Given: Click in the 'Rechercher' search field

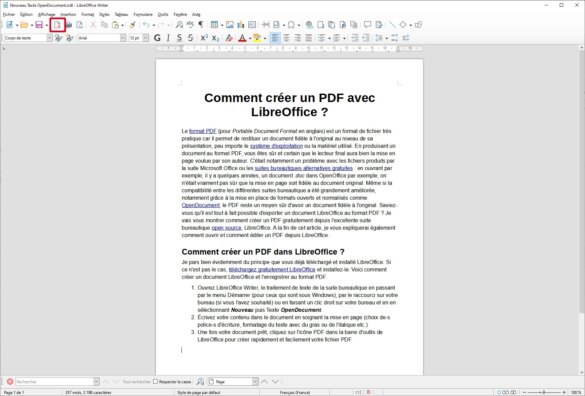Looking at the screenshot, I should point(54,381).
